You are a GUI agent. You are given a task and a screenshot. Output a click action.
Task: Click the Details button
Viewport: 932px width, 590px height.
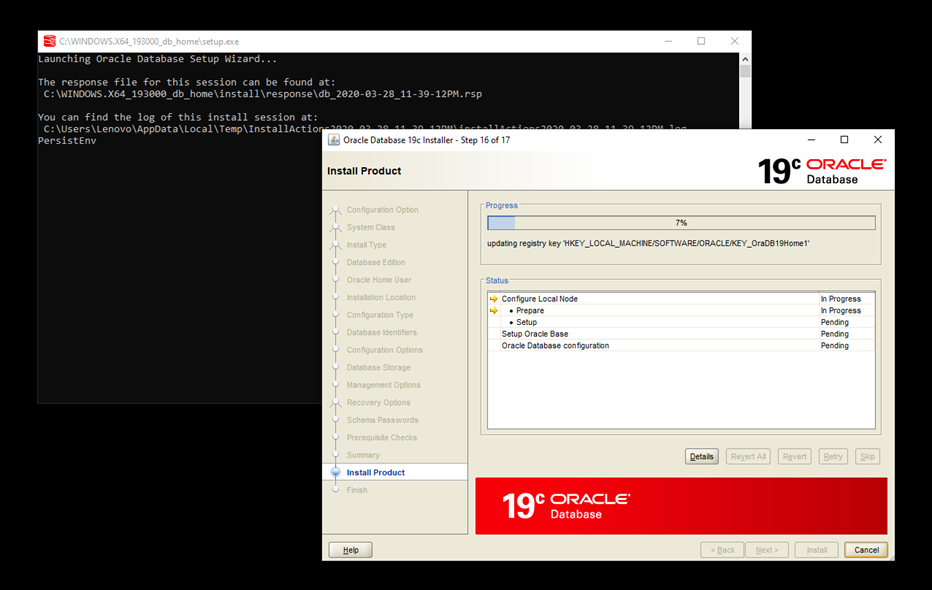pyautogui.click(x=701, y=456)
